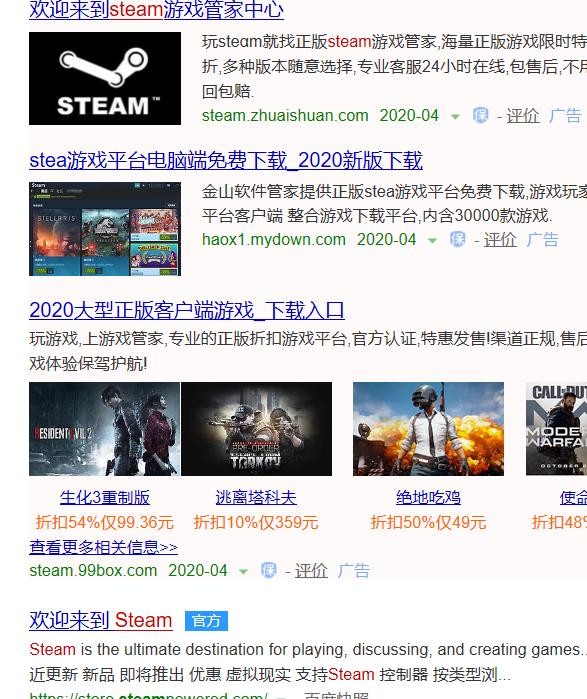Click the Escape from Tarkov game image

[x=256, y=429]
